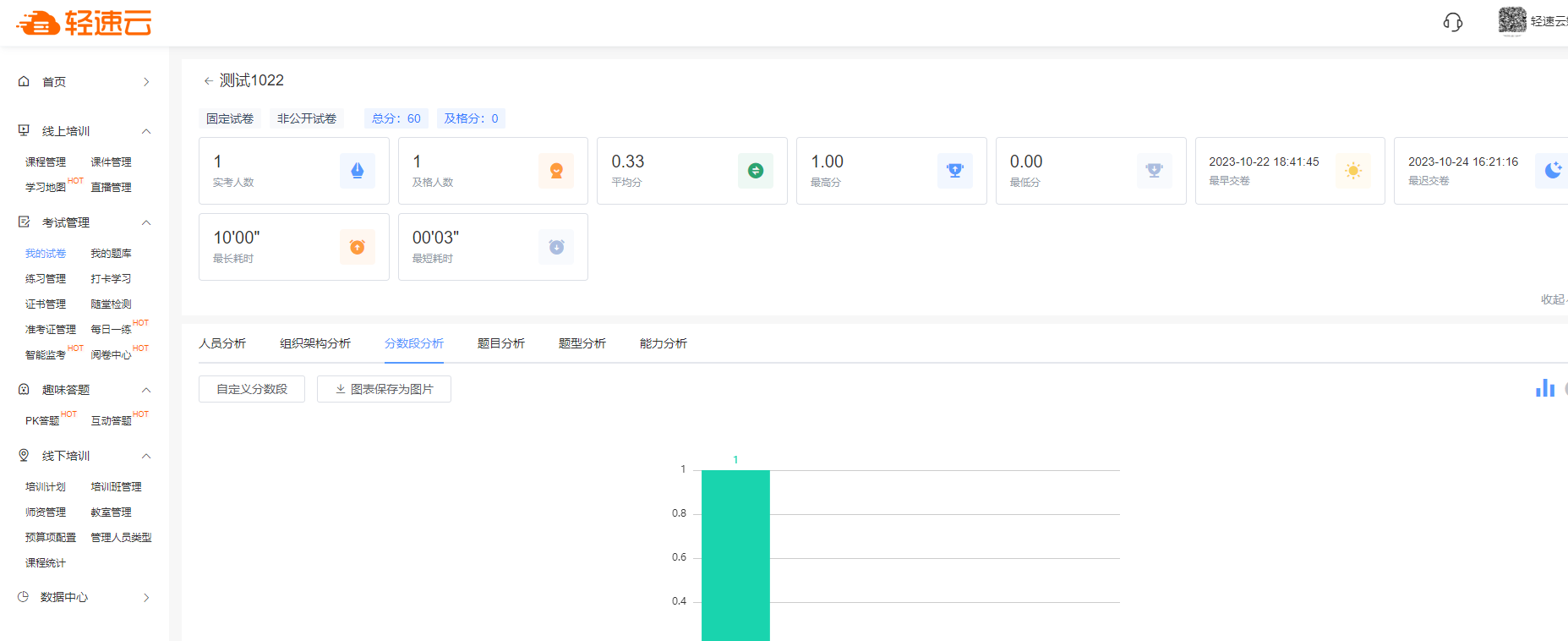The width and height of the screenshot is (1568, 641).
Task: Click the alarm clock icon for 最长耗时
Action: tap(358, 247)
